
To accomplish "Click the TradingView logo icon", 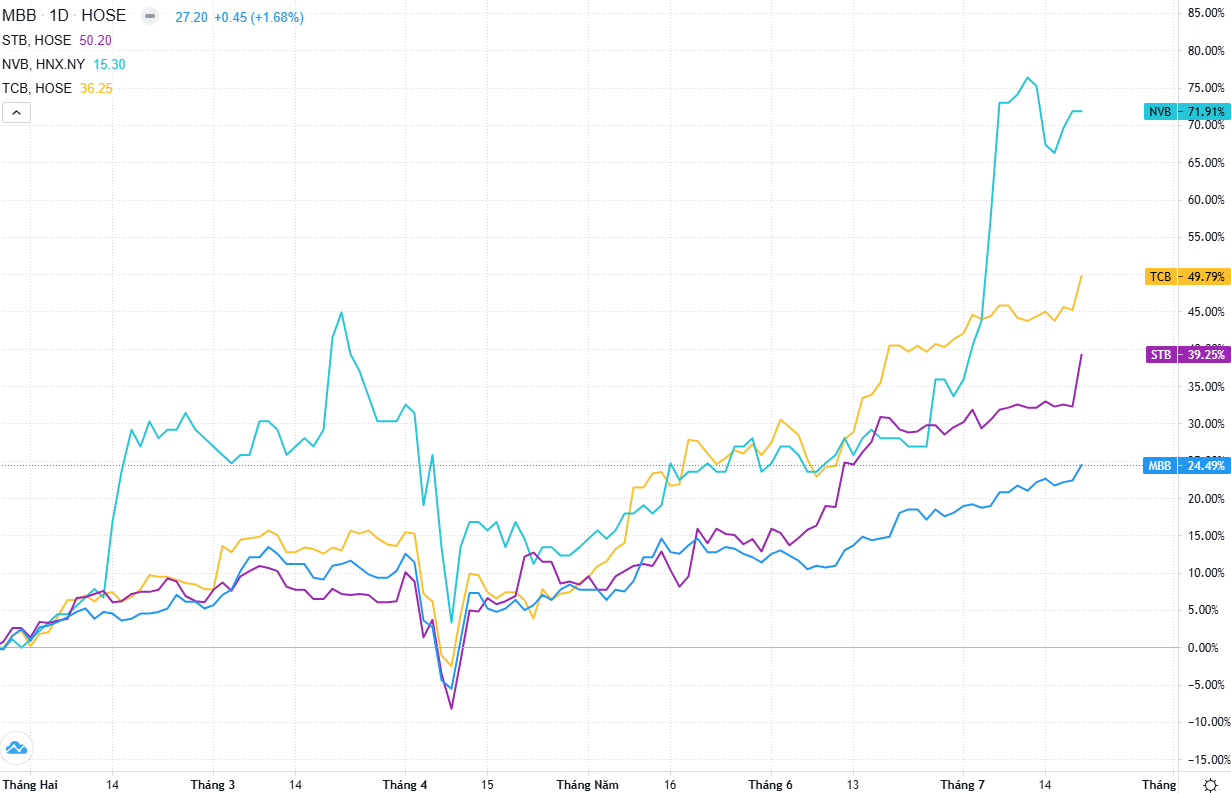I will pyautogui.click(x=16, y=747).
